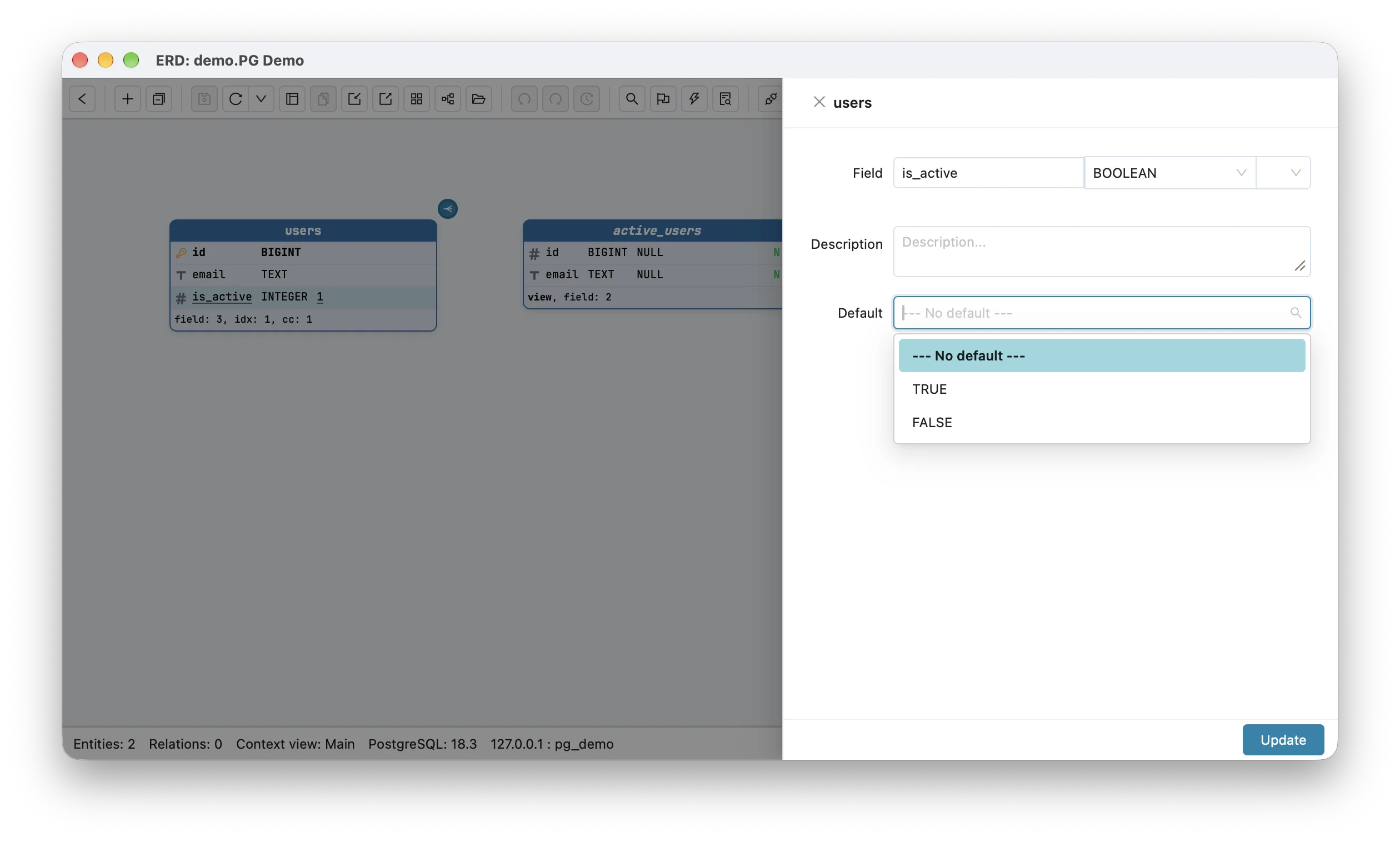Screen dimensions: 1400x842
Task: Click the Field name input is_active
Action: (988, 173)
